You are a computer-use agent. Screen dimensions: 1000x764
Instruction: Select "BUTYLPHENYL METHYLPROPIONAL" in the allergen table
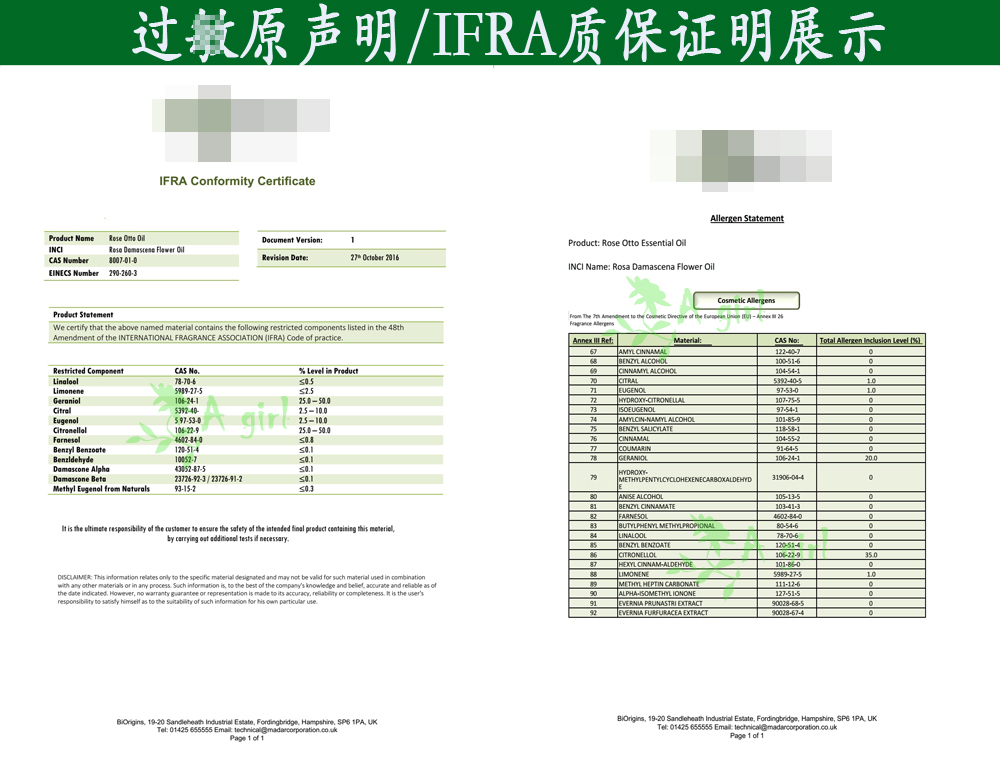(667, 525)
